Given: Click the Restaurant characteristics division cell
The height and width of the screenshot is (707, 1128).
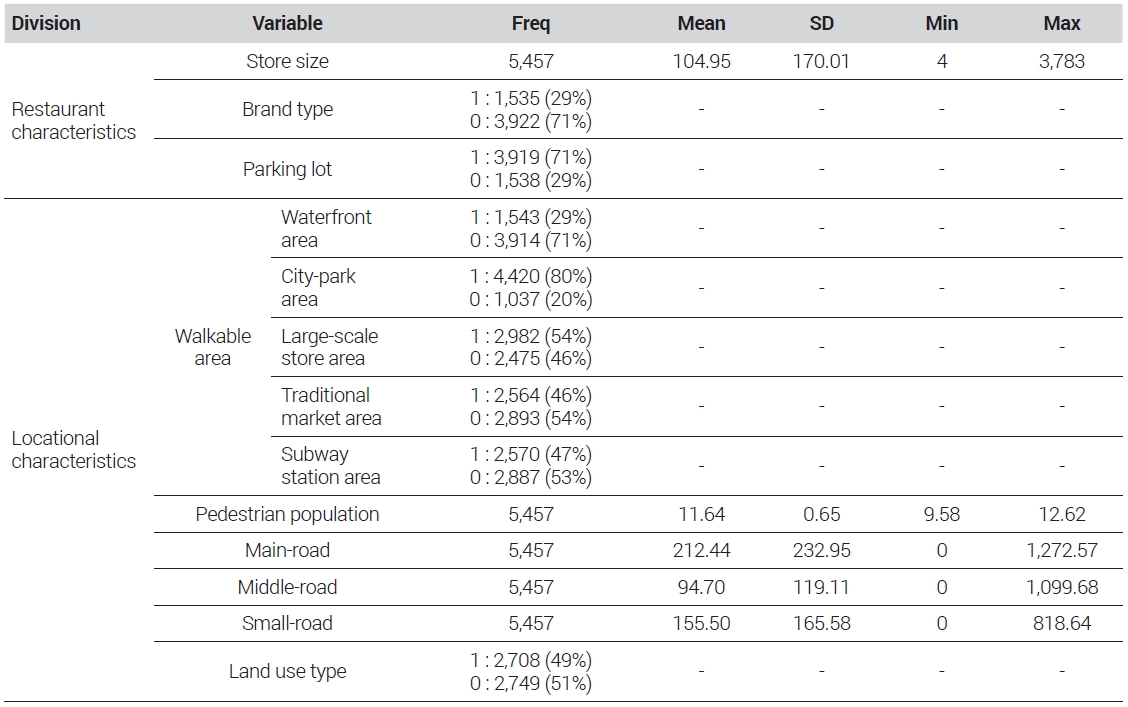Looking at the screenshot, I should (x=73, y=121).
